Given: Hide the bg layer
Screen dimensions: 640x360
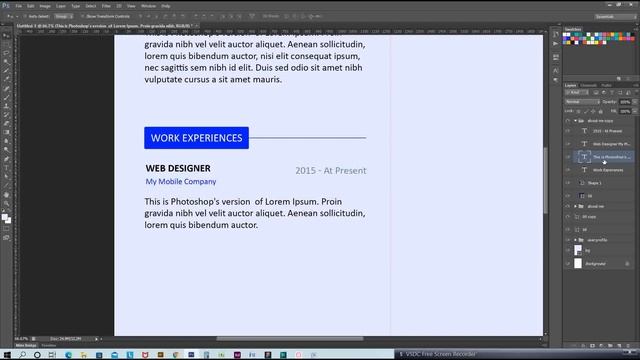Looking at the screenshot, I should [568, 250].
